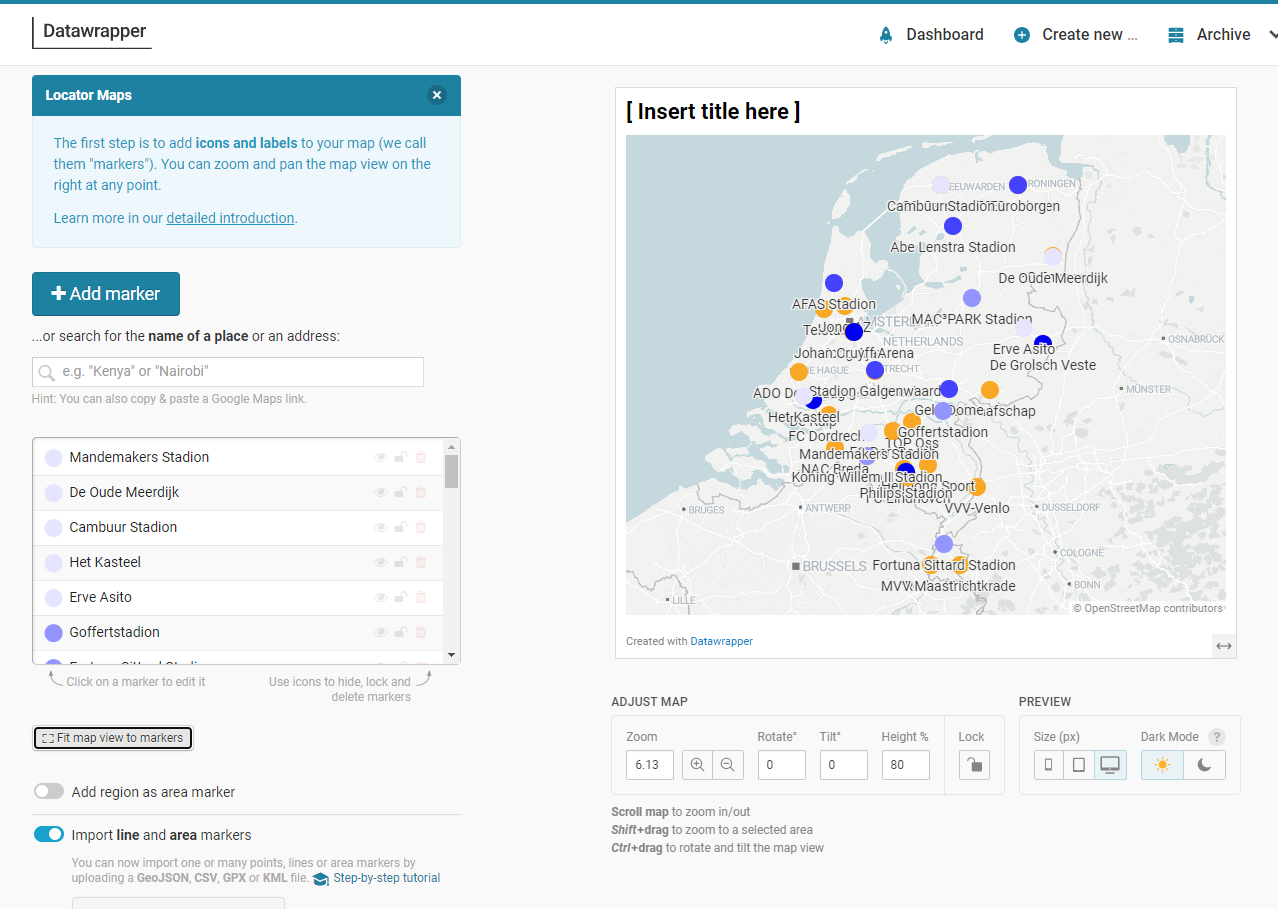The width and height of the screenshot is (1278, 909).
Task: Focus the place search input field
Action: coord(228,372)
